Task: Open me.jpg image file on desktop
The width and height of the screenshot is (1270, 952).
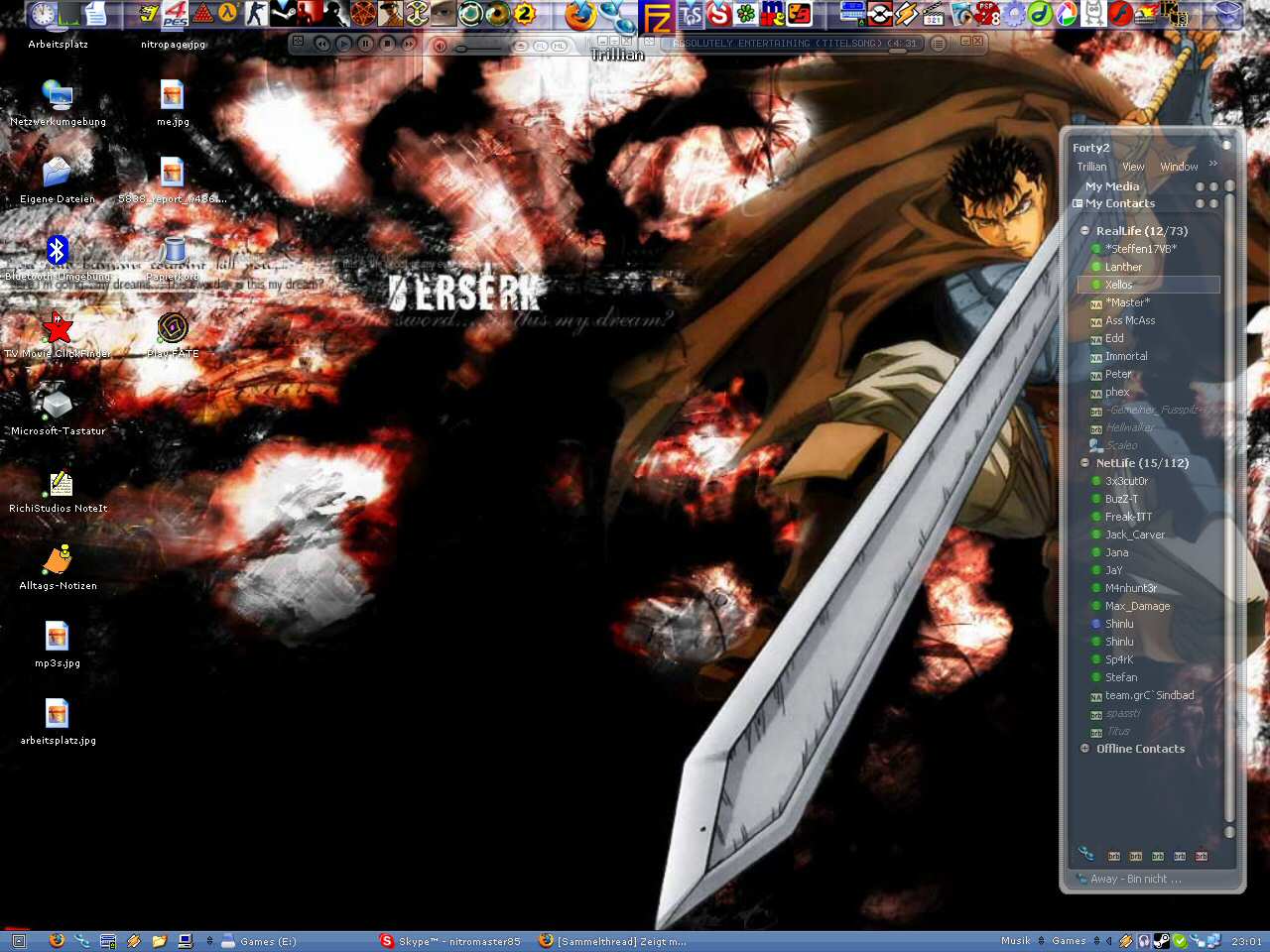Action: (x=173, y=103)
